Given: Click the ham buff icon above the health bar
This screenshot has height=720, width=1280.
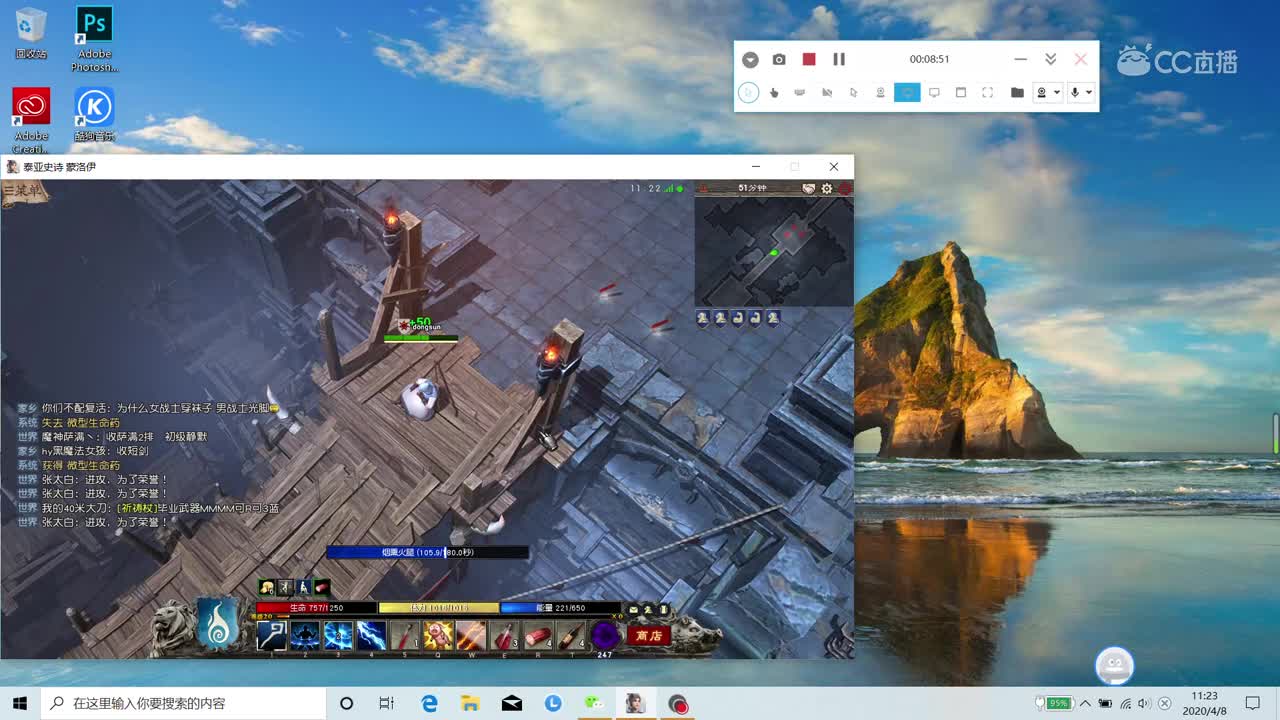Looking at the screenshot, I should [322, 587].
